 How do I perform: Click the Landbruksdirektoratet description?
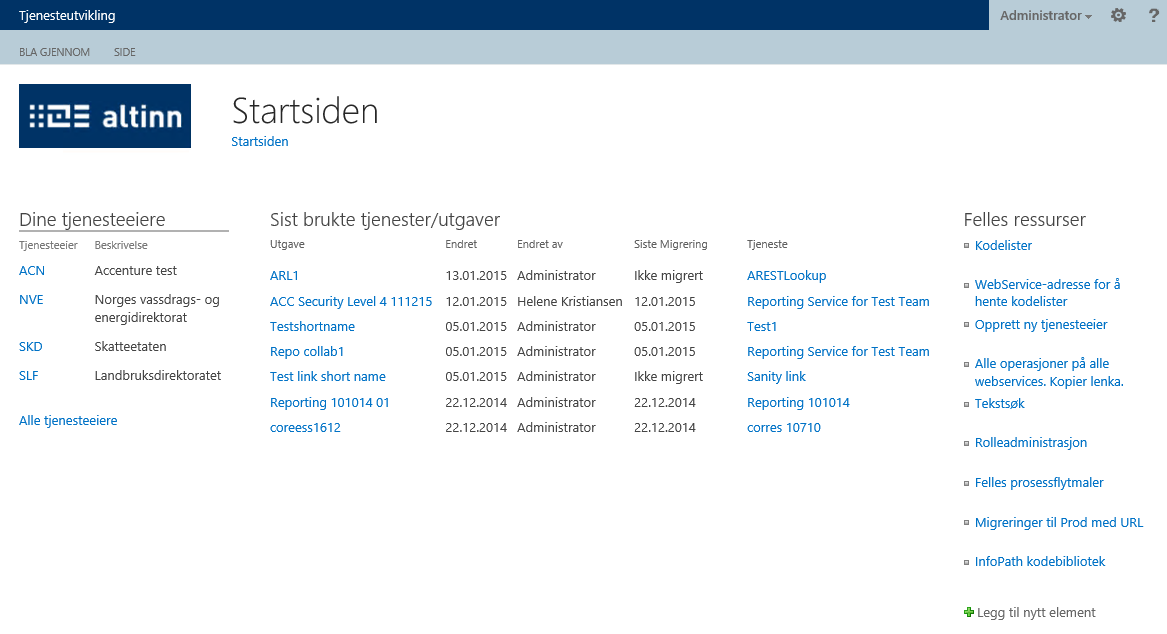pyautogui.click(x=158, y=376)
